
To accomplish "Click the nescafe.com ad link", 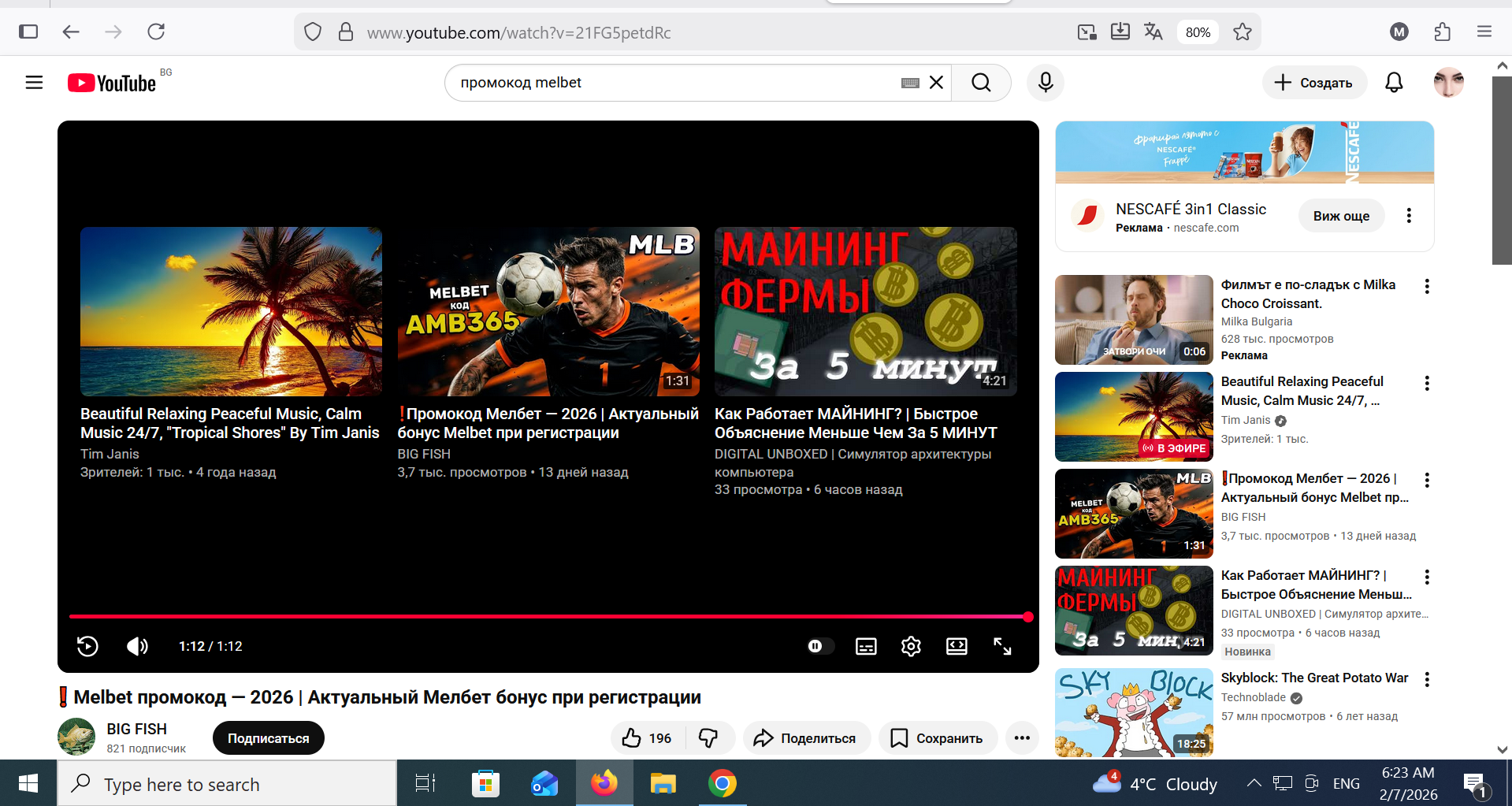I will pyautogui.click(x=1206, y=228).
